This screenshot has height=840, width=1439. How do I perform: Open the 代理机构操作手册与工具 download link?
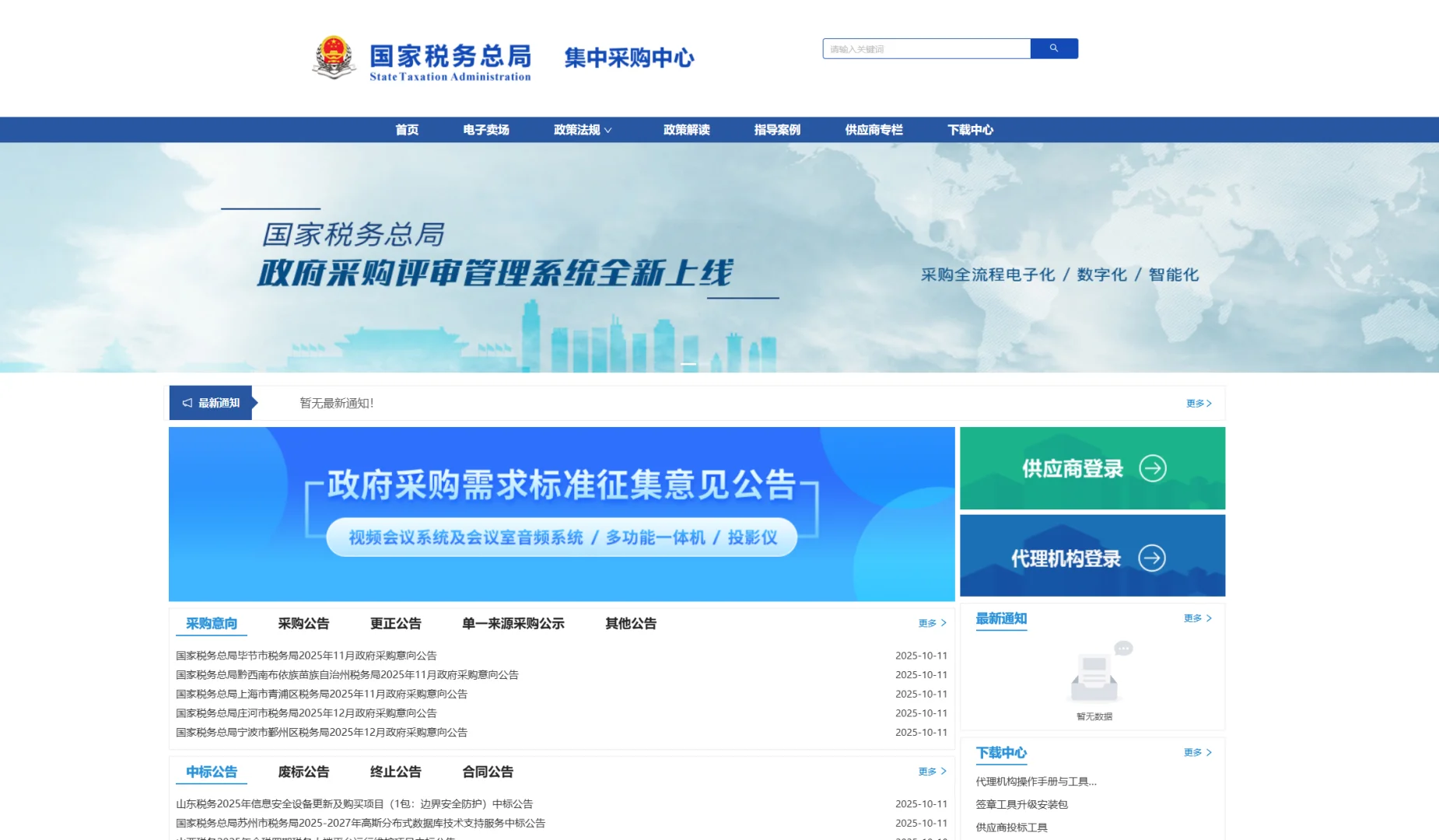(1036, 782)
